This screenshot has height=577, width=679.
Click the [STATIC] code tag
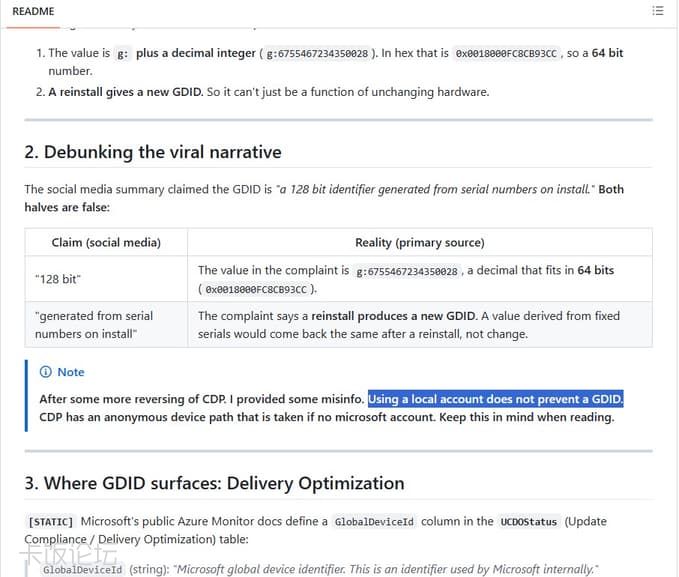coord(51,522)
